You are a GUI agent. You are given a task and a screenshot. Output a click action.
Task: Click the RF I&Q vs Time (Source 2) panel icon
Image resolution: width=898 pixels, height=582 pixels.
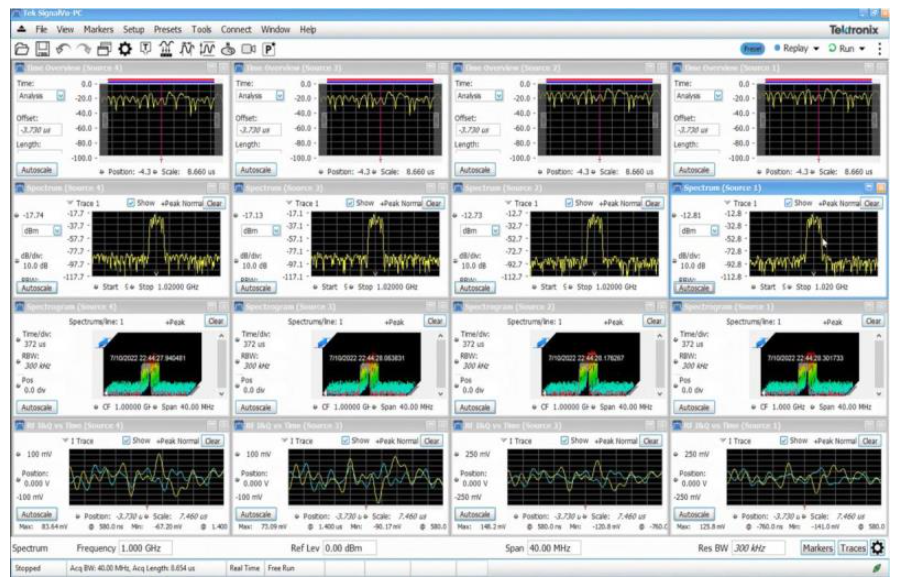point(458,426)
